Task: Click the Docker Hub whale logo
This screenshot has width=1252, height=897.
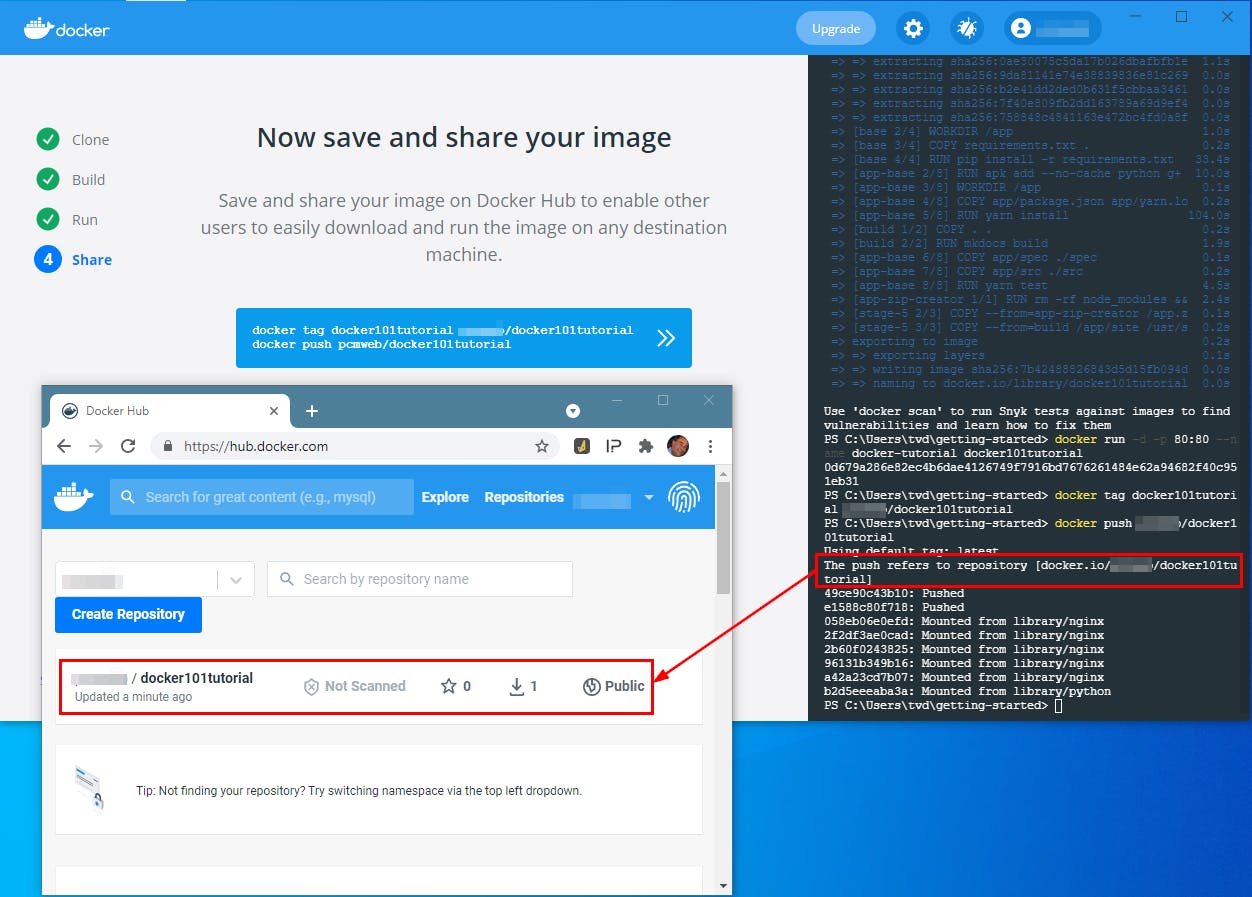Action: click(74, 496)
